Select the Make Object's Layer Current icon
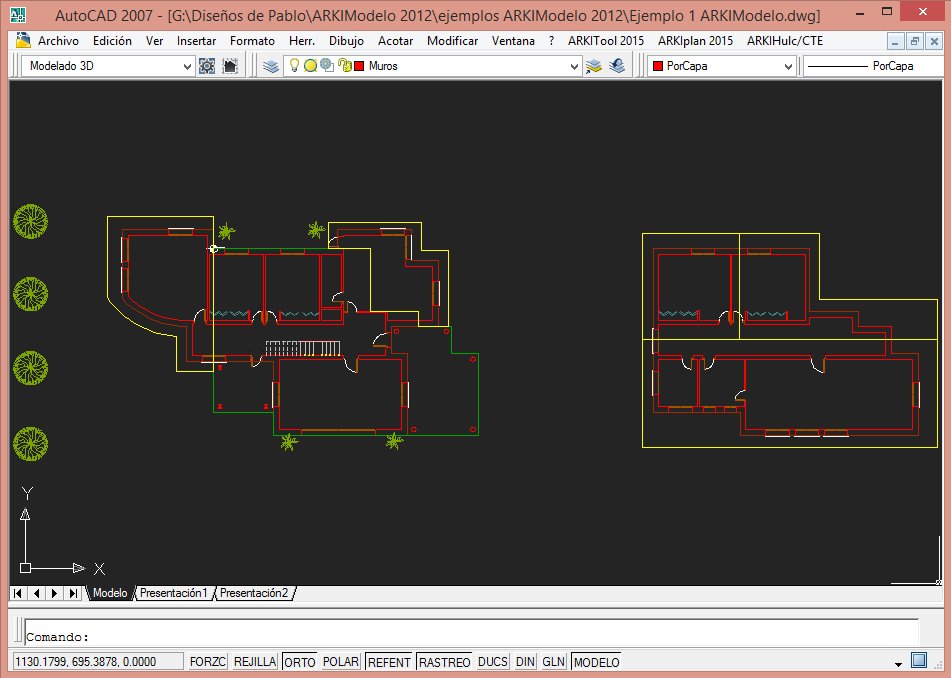Image resolution: width=951 pixels, height=678 pixels. [x=594, y=65]
